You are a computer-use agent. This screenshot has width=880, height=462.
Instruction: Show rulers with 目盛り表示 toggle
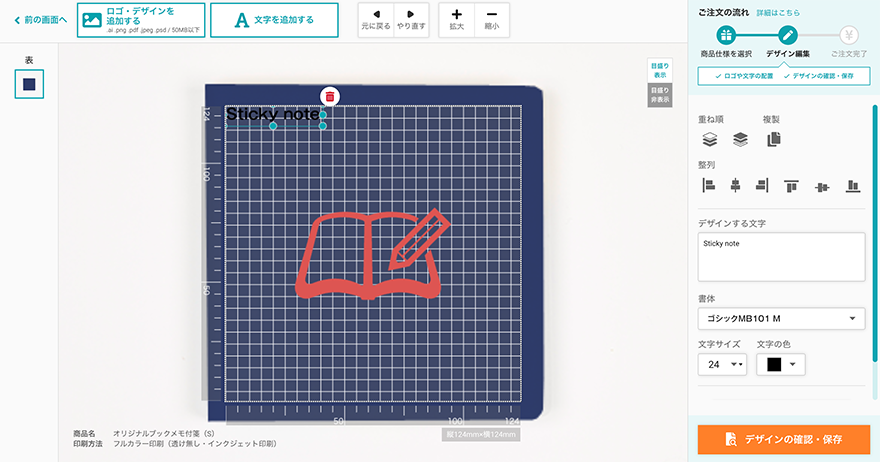tap(659, 70)
